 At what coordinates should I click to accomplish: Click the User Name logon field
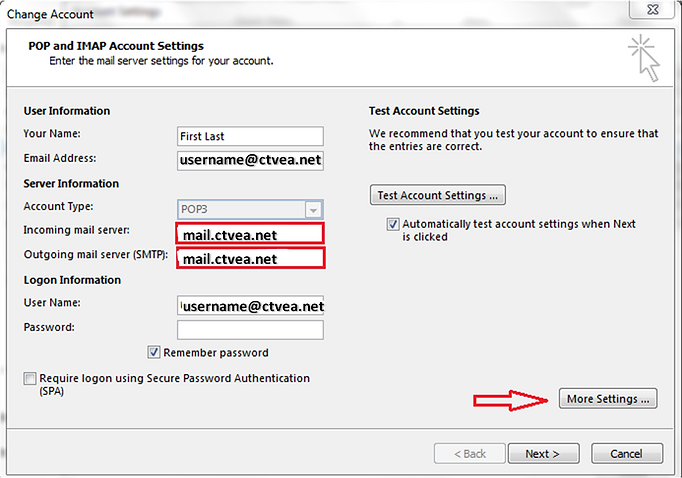coord(250,305)
